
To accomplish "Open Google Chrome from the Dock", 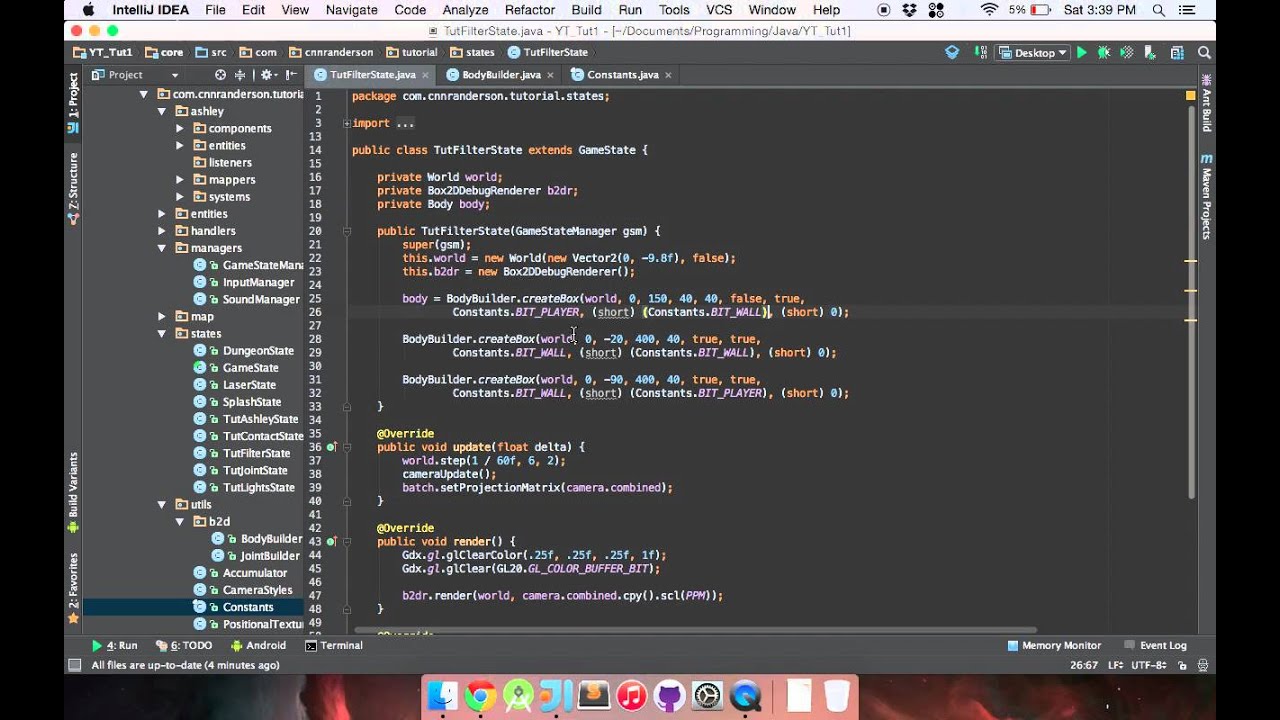I will (480, 696).
